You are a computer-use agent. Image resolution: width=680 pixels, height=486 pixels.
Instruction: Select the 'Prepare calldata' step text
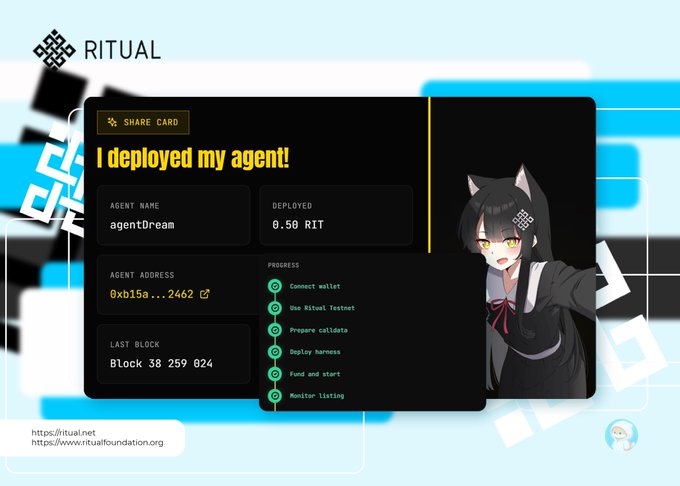click(x=319, y=330)
